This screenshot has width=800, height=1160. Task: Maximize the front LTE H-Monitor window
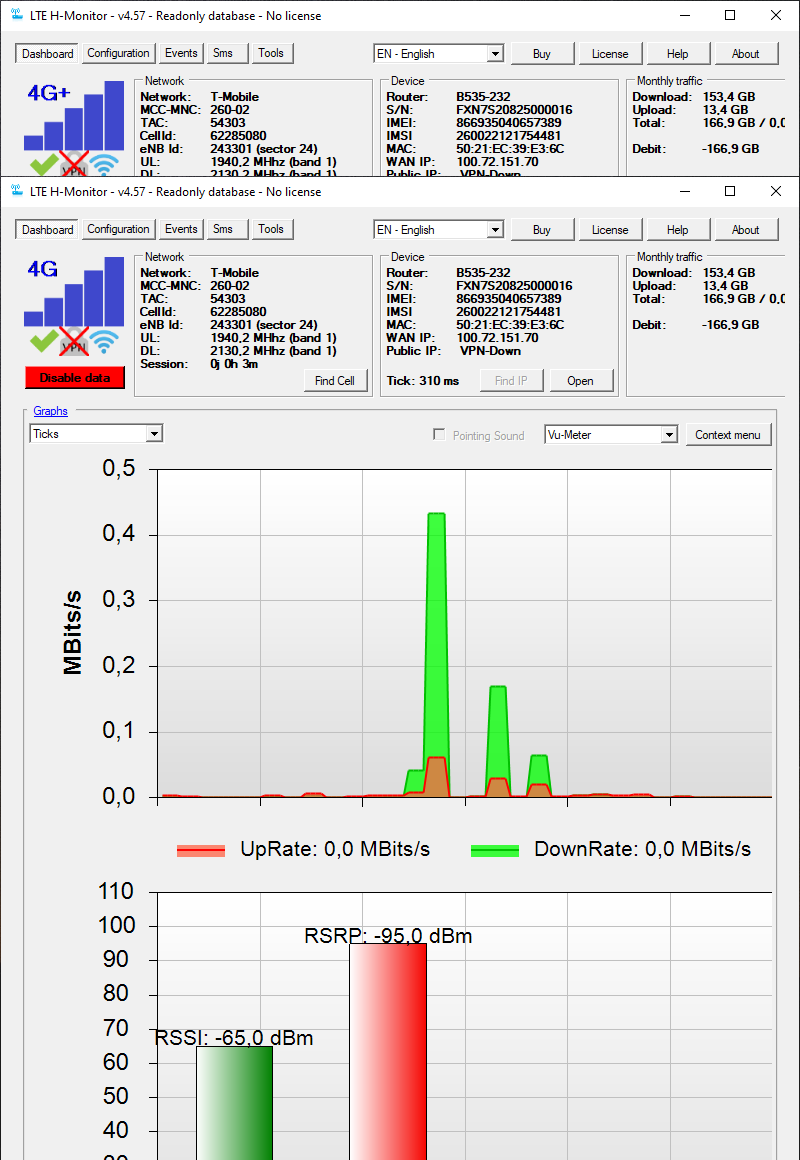pyautogui.click(x=730, y=192)
